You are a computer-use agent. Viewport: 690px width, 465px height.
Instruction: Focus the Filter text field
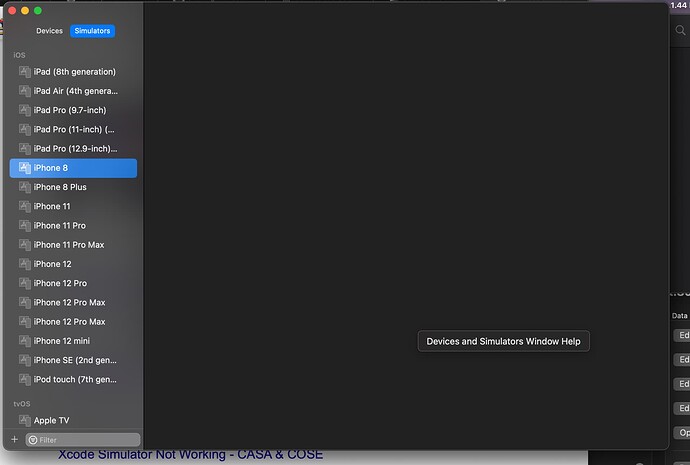(x=83, y=440)
